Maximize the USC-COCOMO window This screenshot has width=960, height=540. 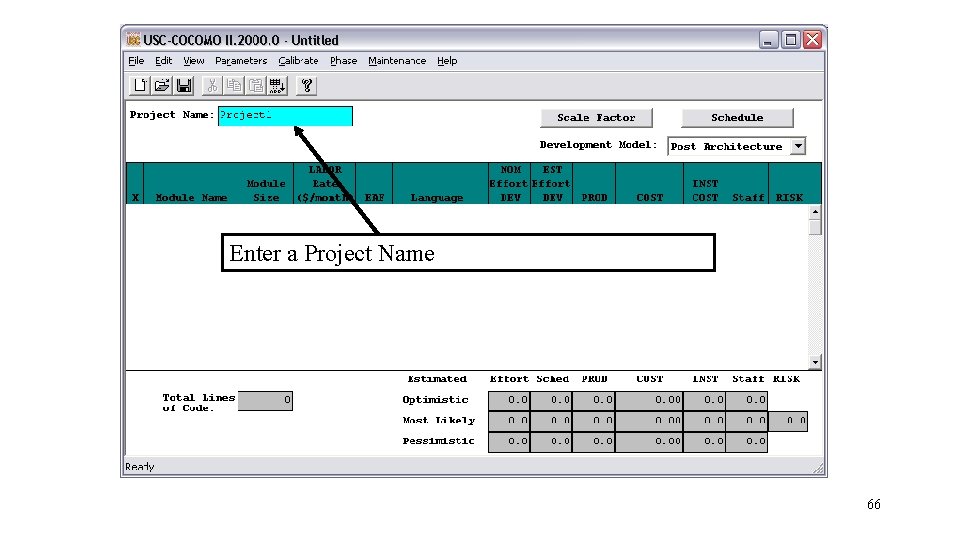790,40
